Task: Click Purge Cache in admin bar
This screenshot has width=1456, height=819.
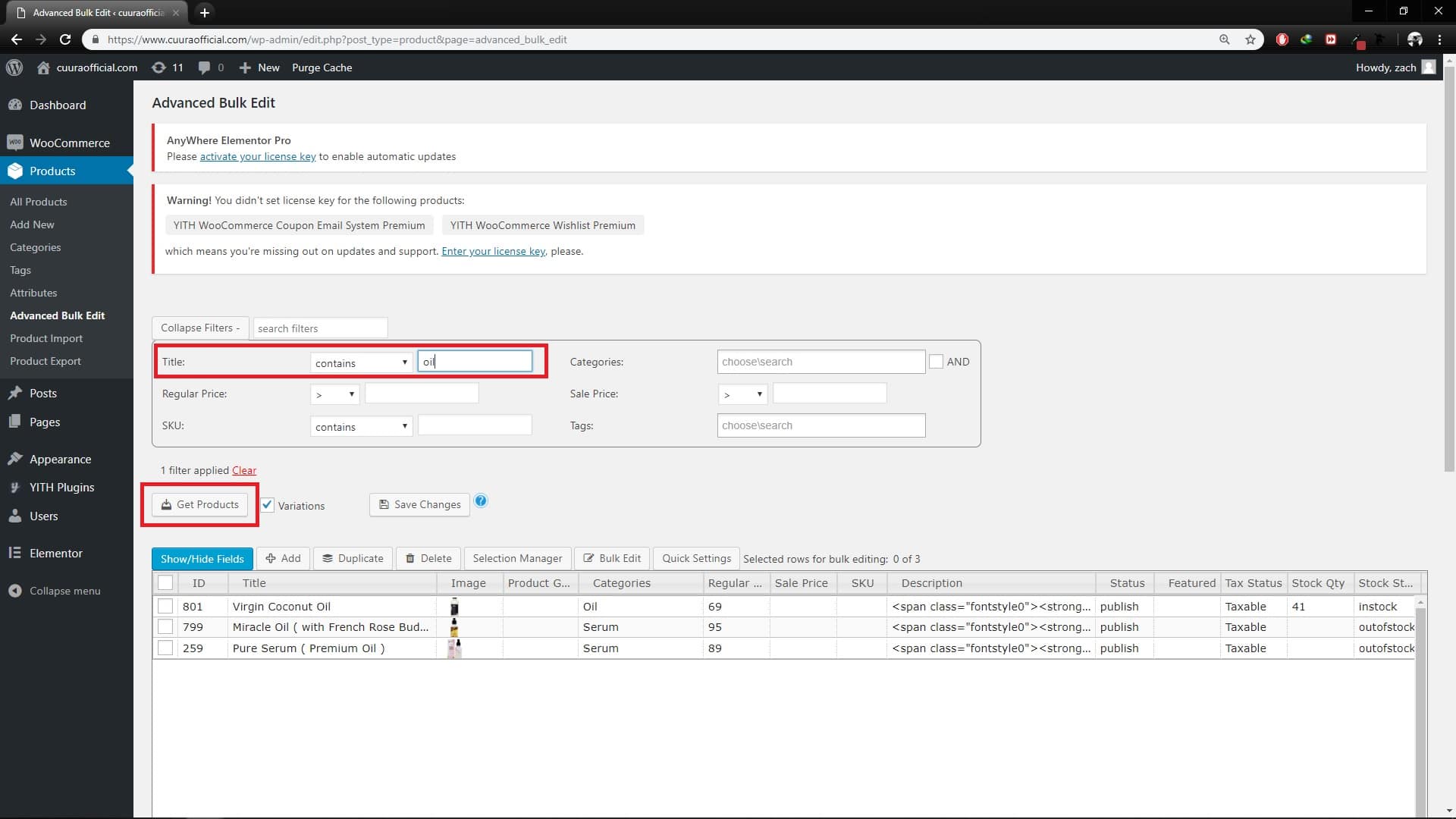Action: (322, 67)
